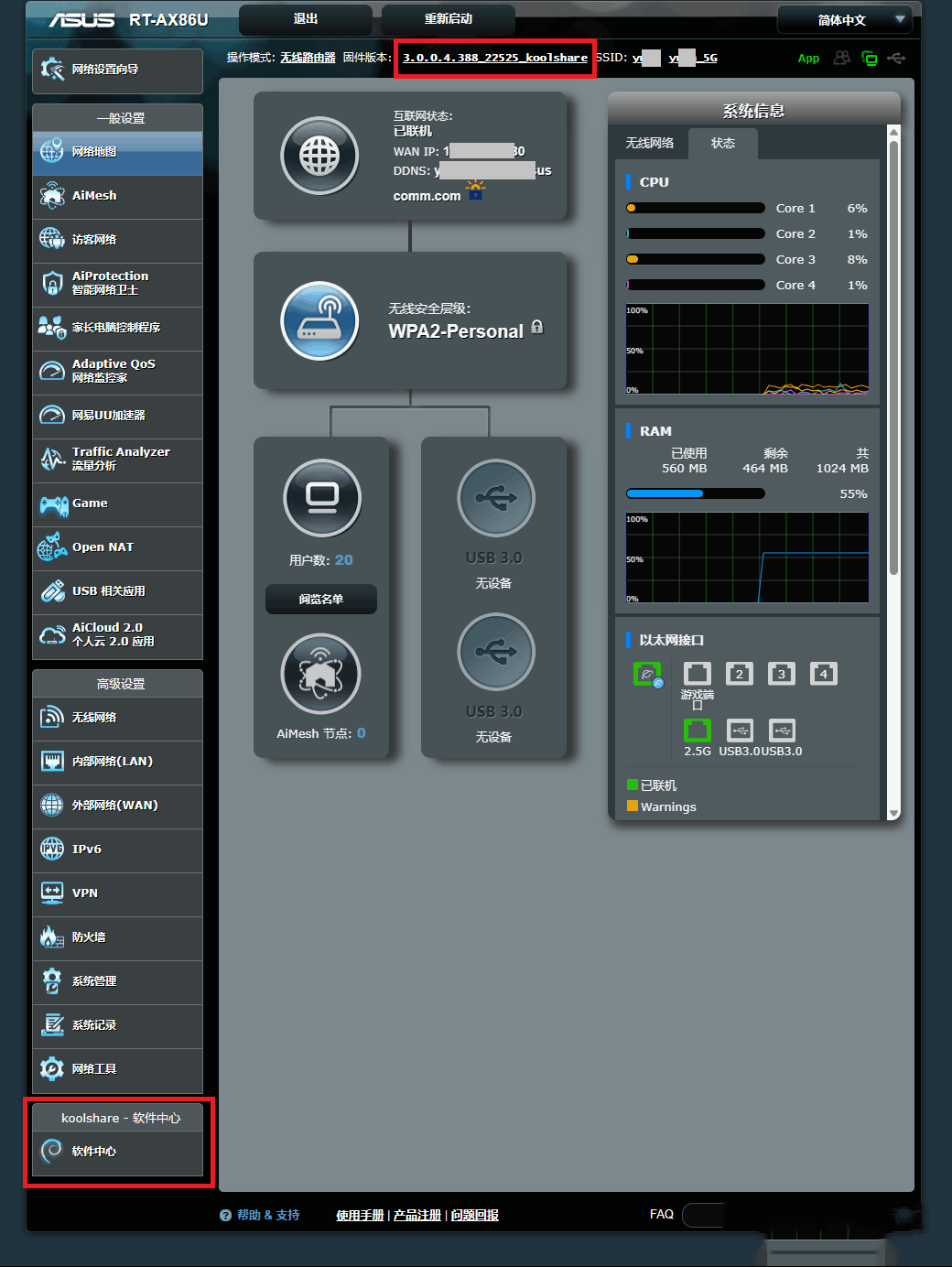Image resolution: width=952 pixels, height=1267 pixels.
Task: Open the system log page
Action: [x=117, y=1026]
